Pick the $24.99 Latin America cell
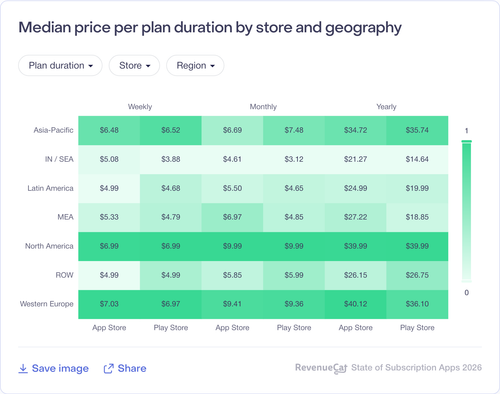This screenshot has height=394, width=500. pos(356,188)
